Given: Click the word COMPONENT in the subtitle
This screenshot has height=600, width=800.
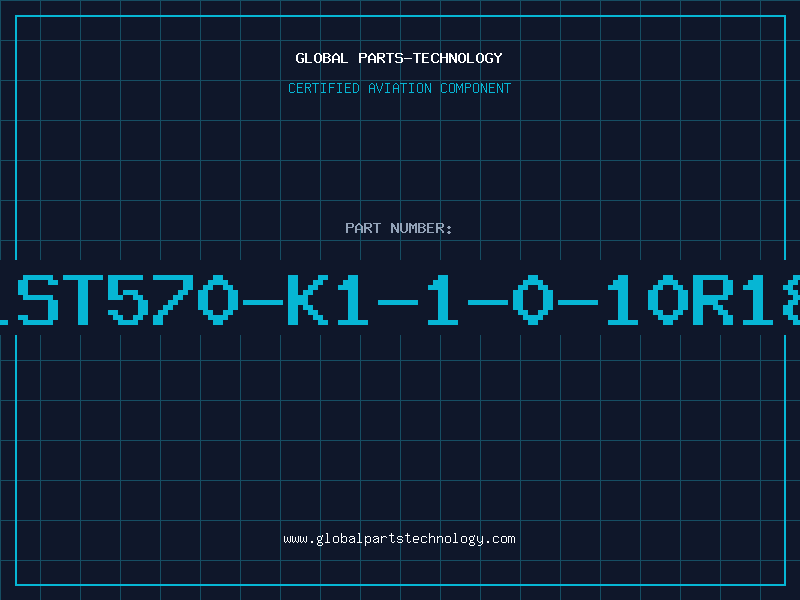Looking at the screenshot, I should tap(475, 88).
